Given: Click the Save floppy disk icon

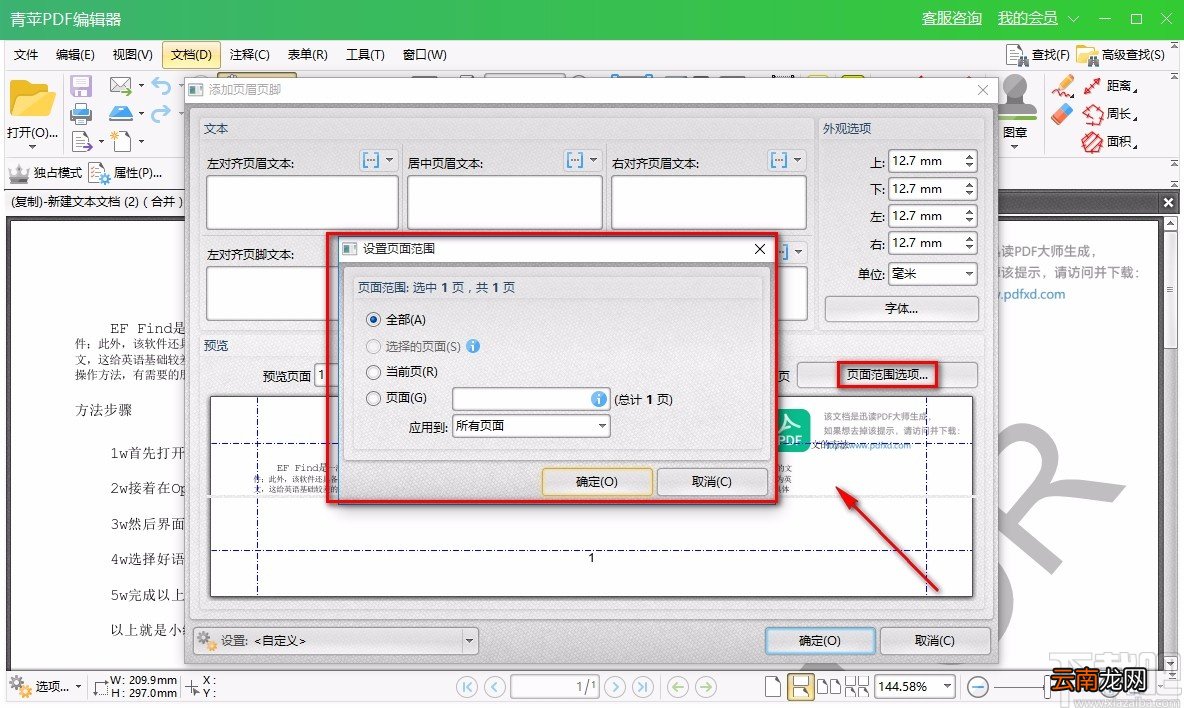Looking at the screenshot, I should click(x=81, y=86).
